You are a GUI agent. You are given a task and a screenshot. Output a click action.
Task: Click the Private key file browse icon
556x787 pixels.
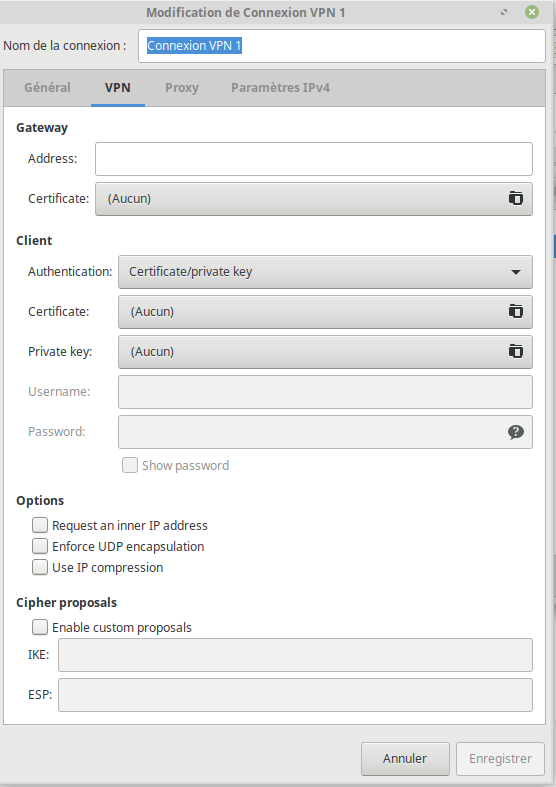coord(515,351)
